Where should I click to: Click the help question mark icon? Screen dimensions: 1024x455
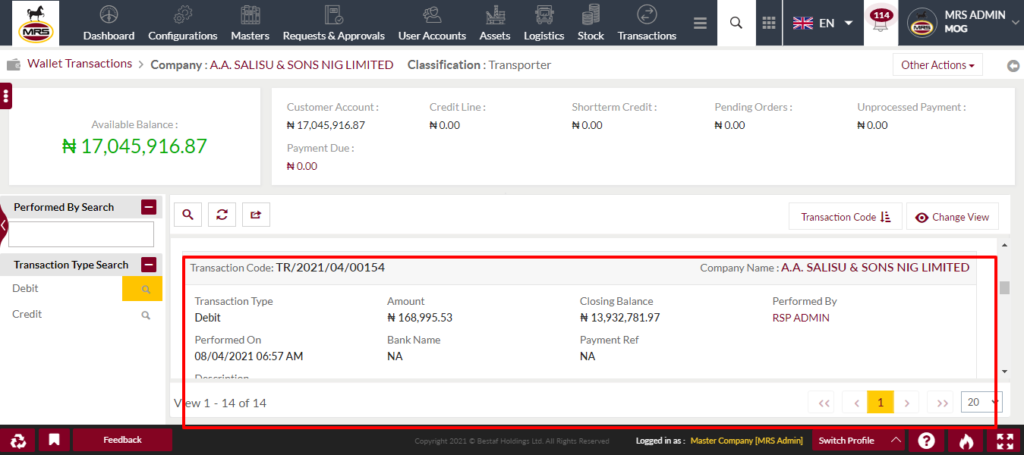tap(926, 441)
